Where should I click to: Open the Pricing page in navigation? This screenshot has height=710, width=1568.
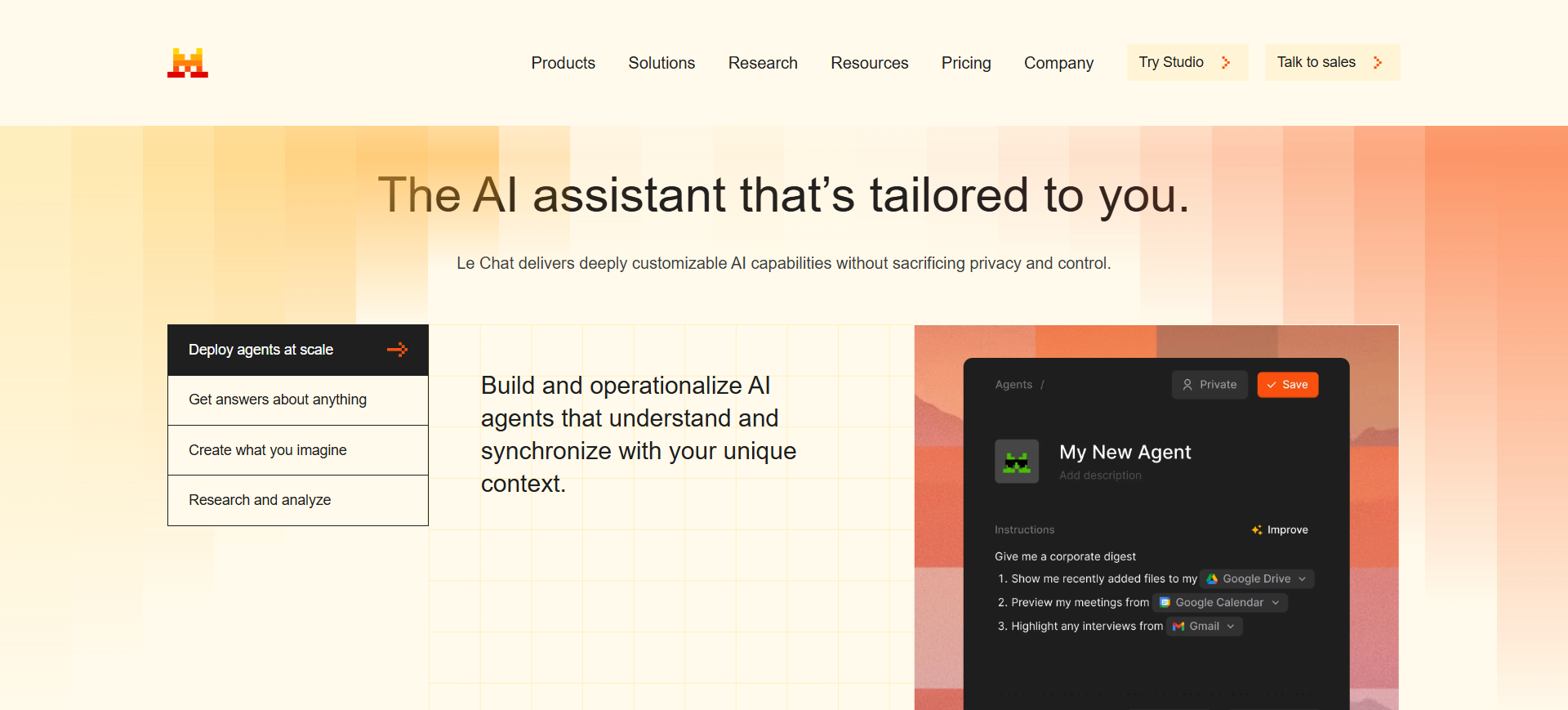point(965,63)
